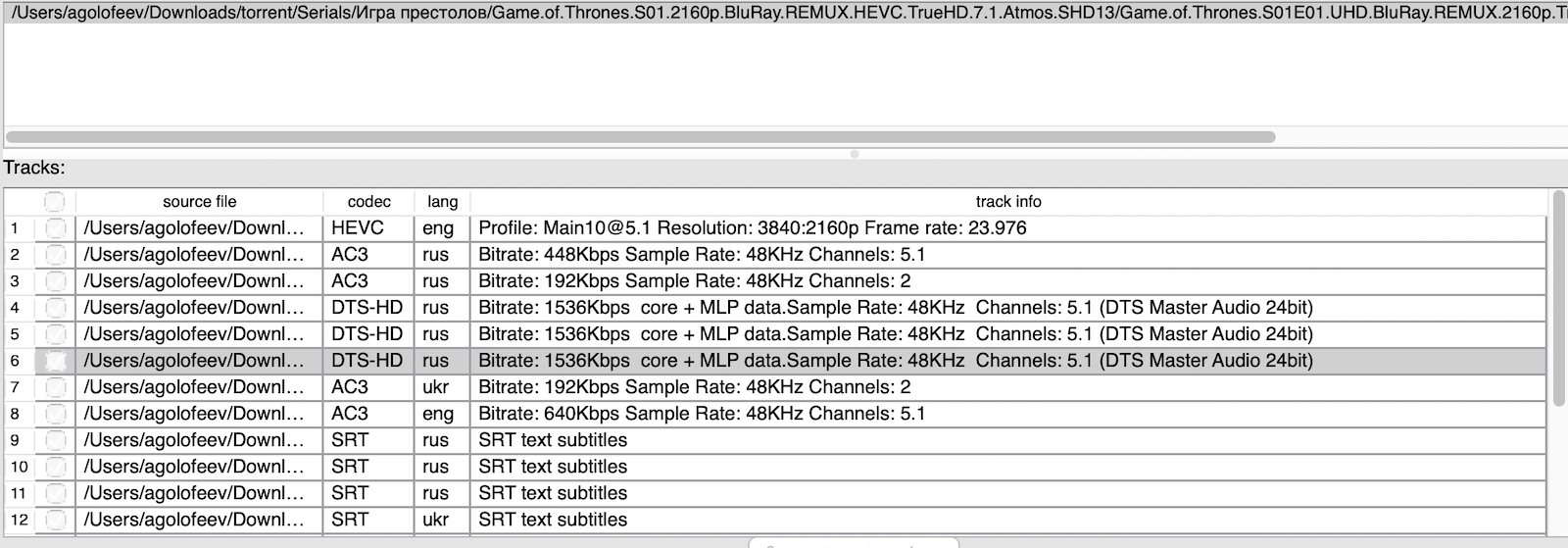The image size is (1568, 548).
Task: Toggle the checkbox on the highlighted DTS-HD row
Action: (55, 361)
